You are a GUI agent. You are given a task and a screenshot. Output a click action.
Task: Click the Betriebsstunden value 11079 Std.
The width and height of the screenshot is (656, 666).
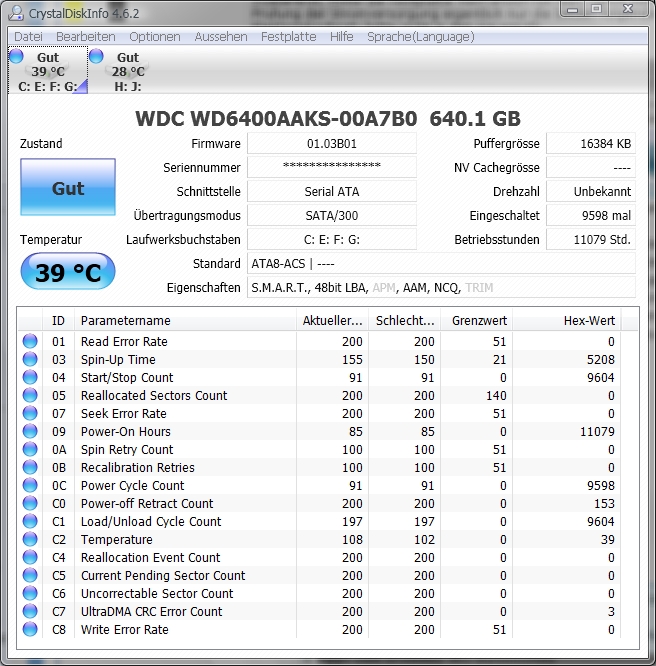pos(591,240)
